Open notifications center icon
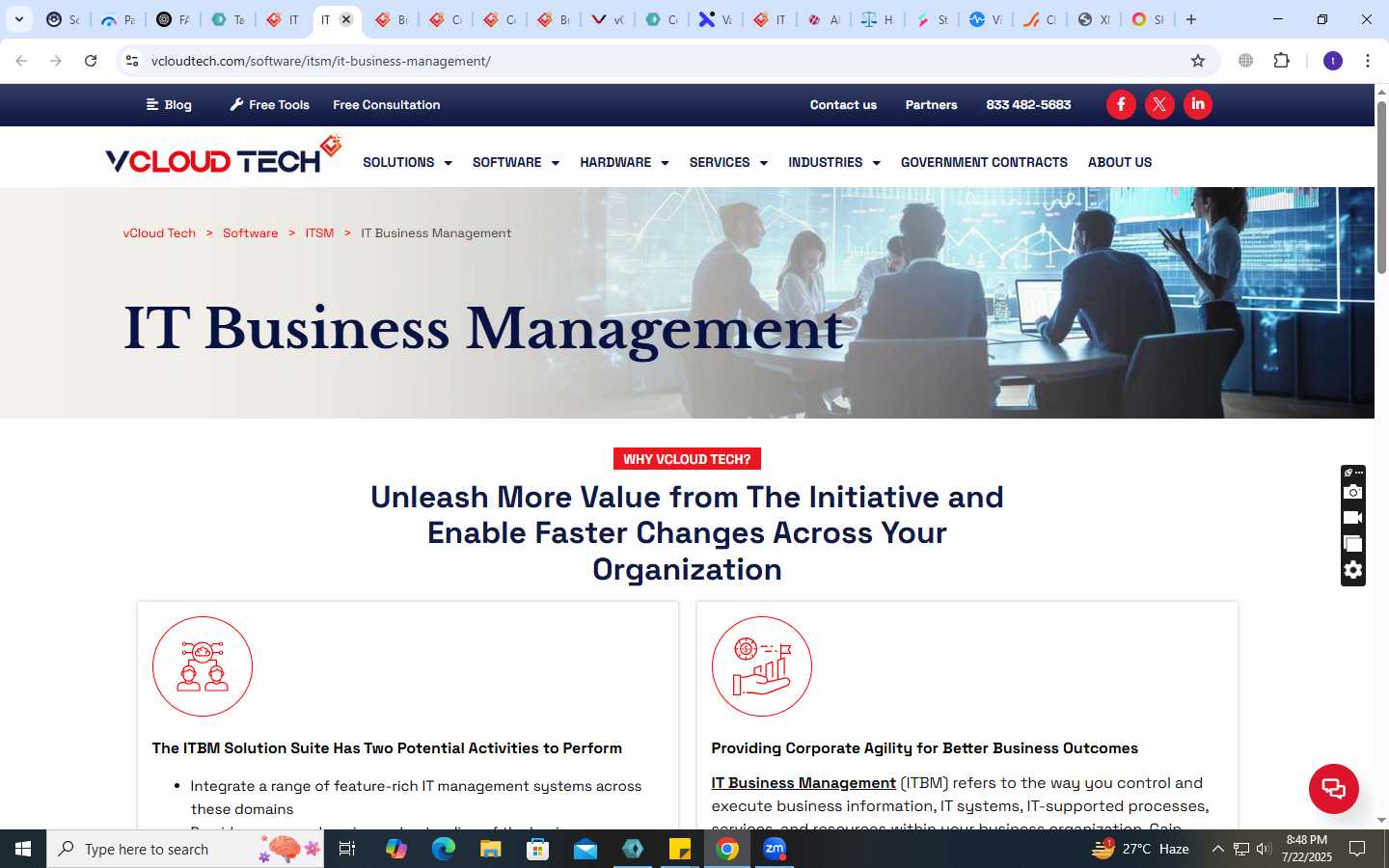 pyautogui.click(x=1357, y=849)
